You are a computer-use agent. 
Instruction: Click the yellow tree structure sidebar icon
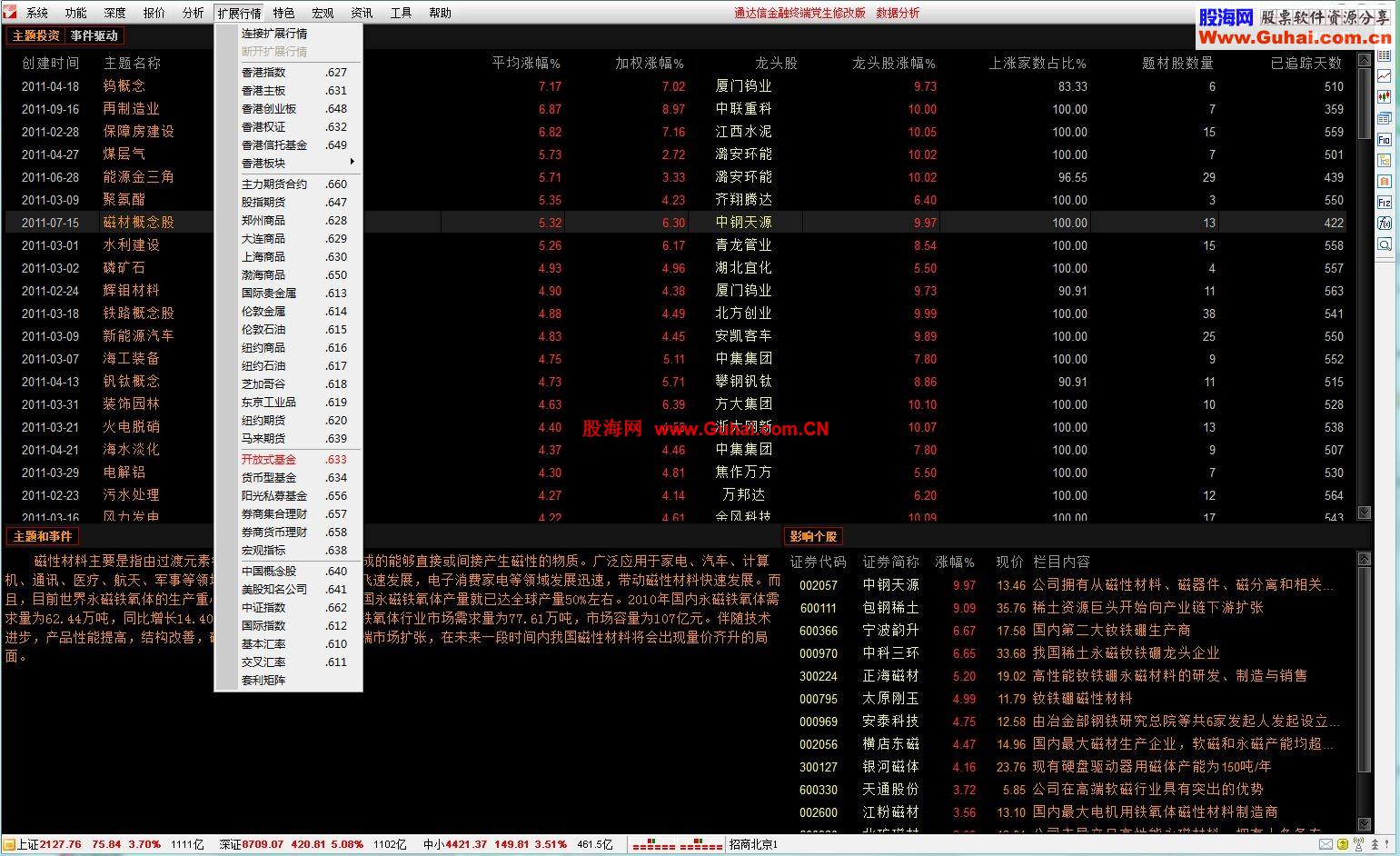pyautogui.click(x=1385, y=161)
